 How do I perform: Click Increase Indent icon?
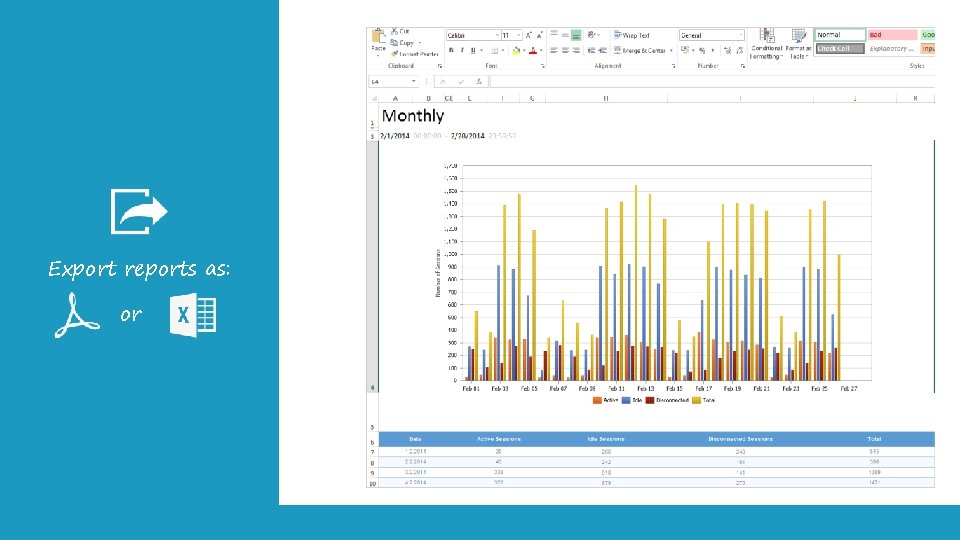pos(602,50)
